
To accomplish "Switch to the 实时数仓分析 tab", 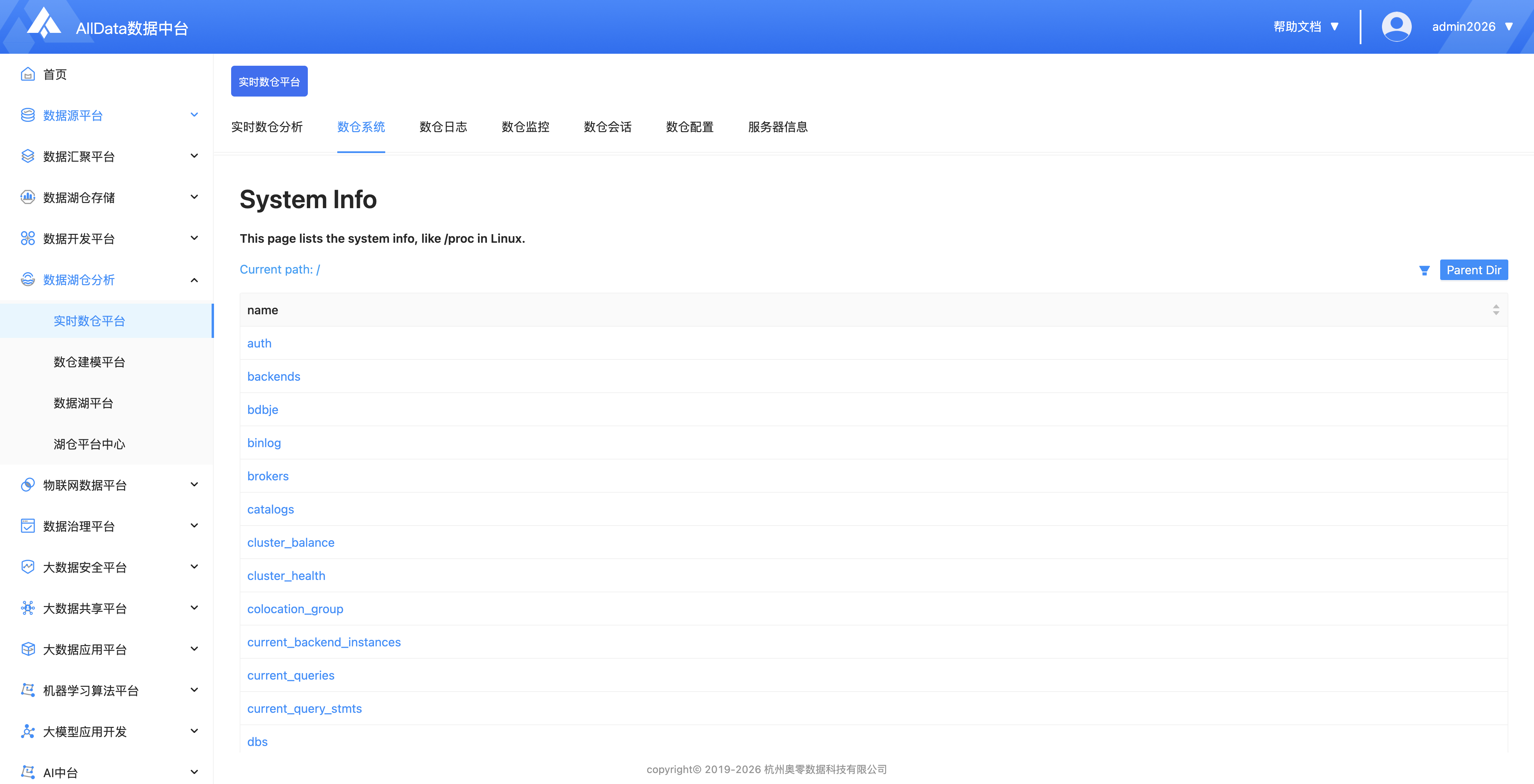I will tap(267, 127).
